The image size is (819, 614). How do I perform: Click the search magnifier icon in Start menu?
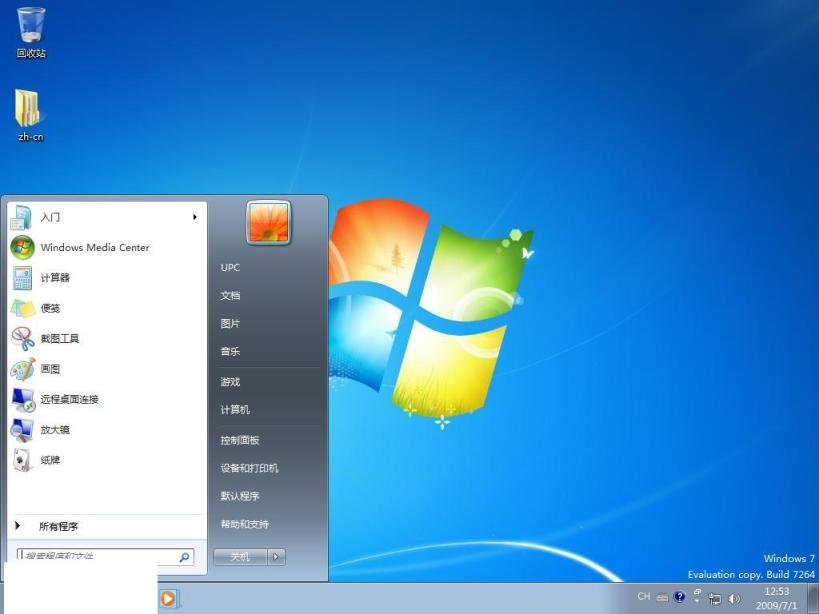(184, 558)
